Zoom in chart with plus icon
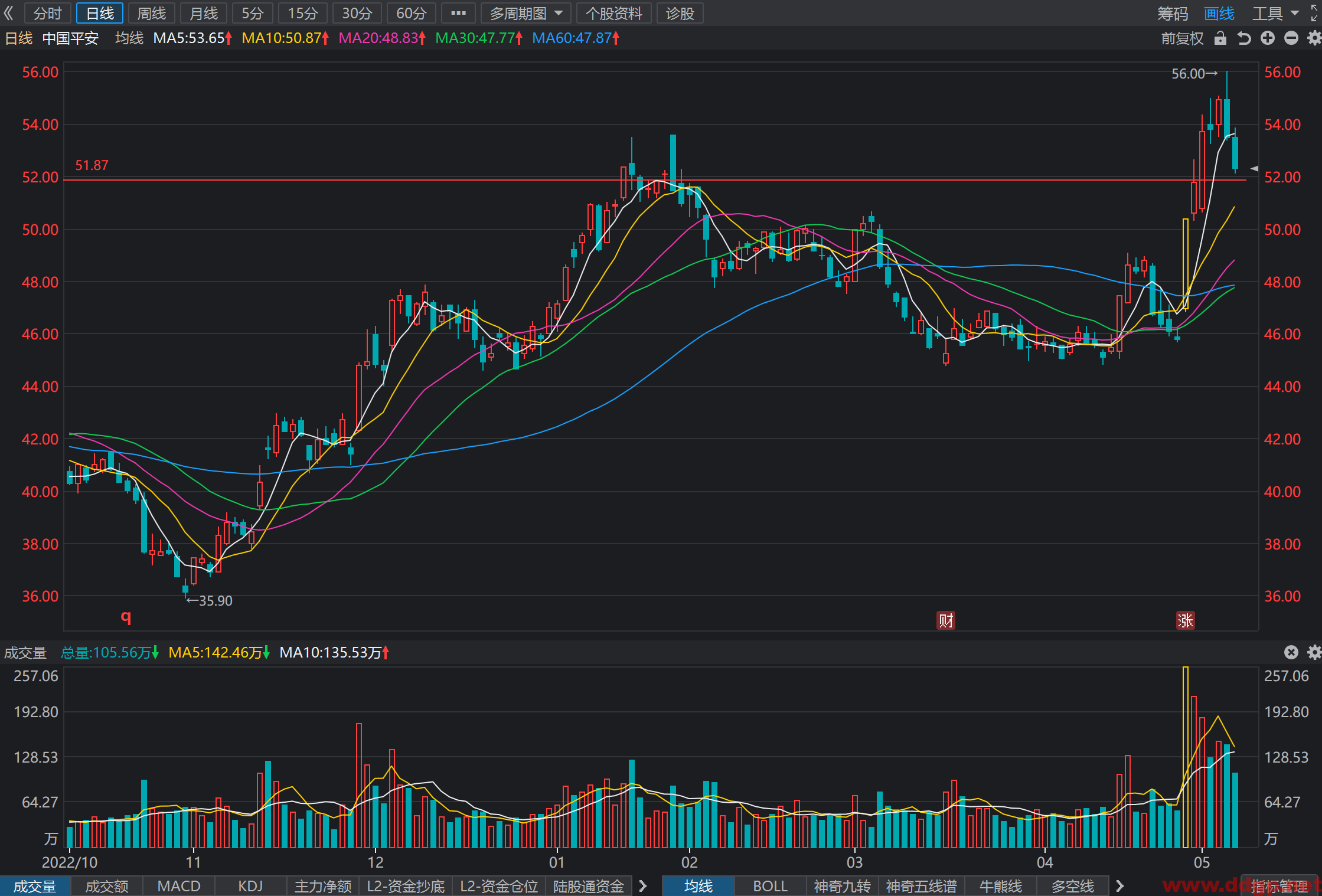Image resolution: width=1322 pixels, height=896 pixels. click(1268, 38)
